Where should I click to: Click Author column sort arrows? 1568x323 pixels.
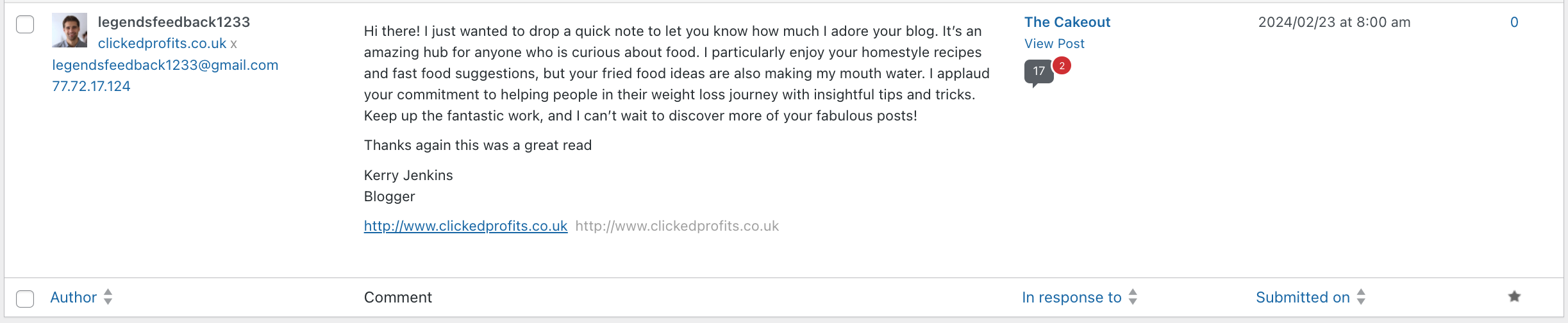click(108, 297)
